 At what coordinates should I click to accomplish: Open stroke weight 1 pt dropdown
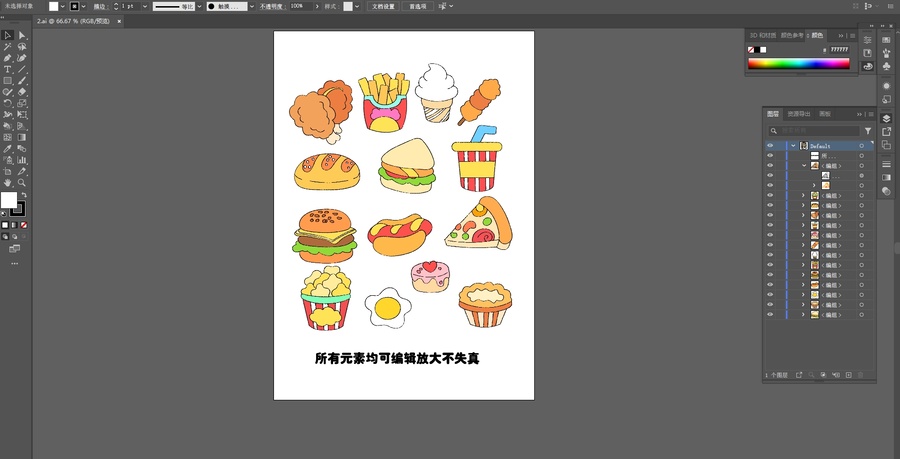(145, 6)
